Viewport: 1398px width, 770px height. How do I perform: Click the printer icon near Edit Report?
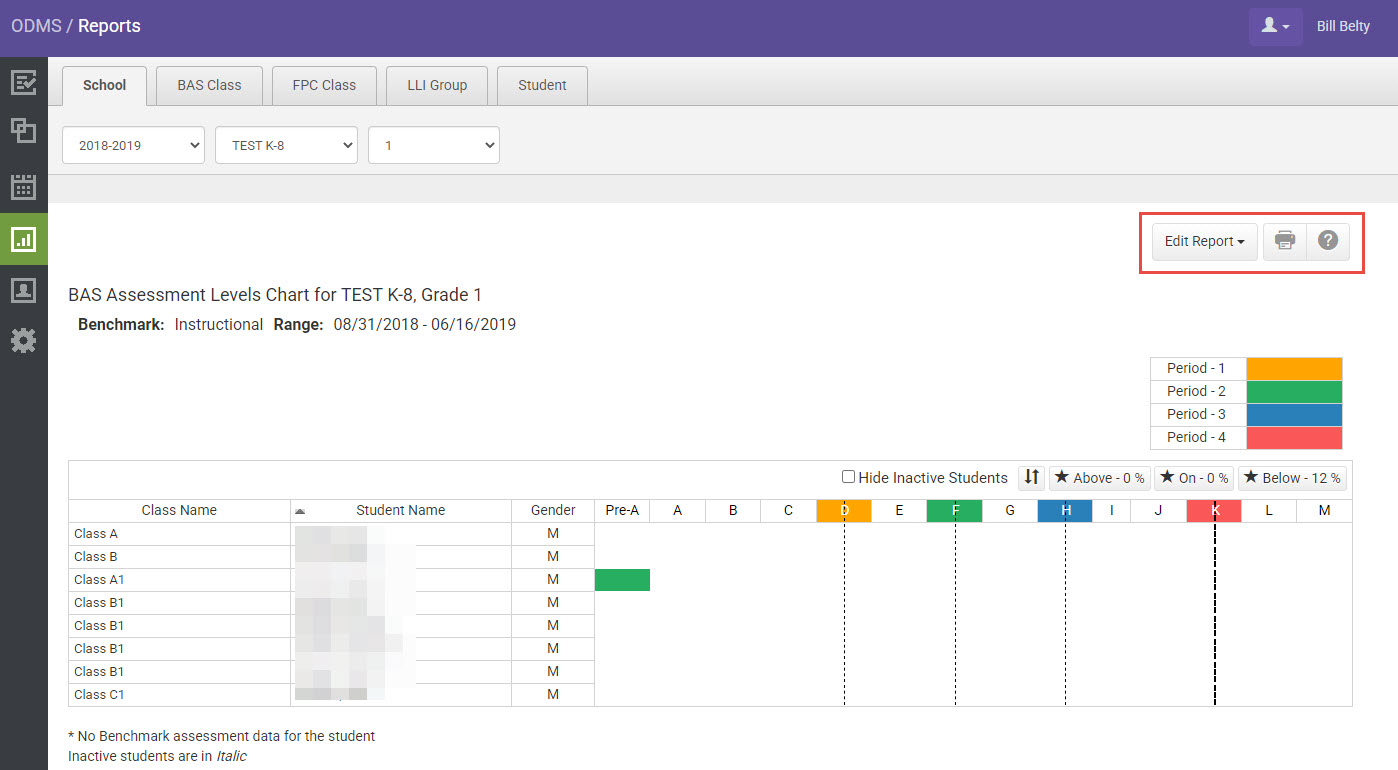[1284, 241]
